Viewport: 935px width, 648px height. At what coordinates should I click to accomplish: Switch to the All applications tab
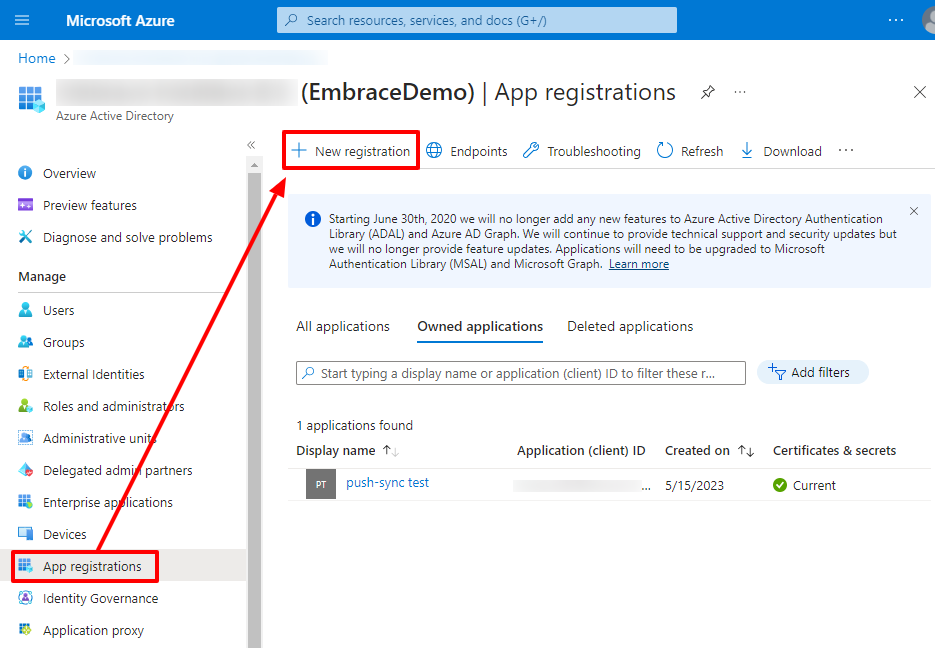click(343, 327)
